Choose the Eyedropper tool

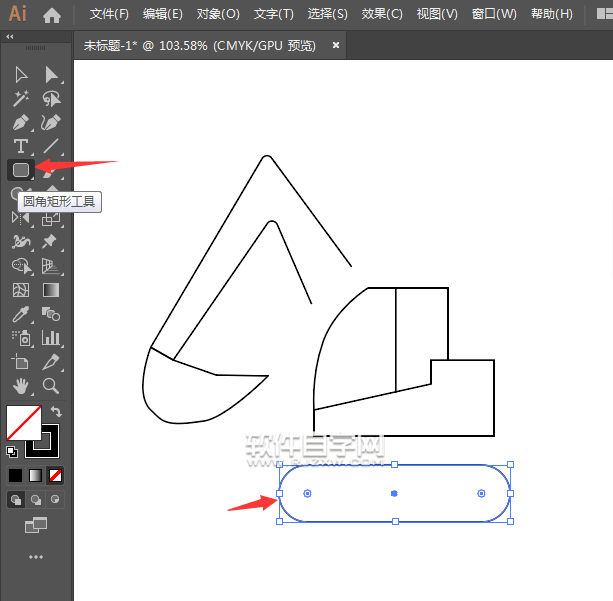(21, 314)
